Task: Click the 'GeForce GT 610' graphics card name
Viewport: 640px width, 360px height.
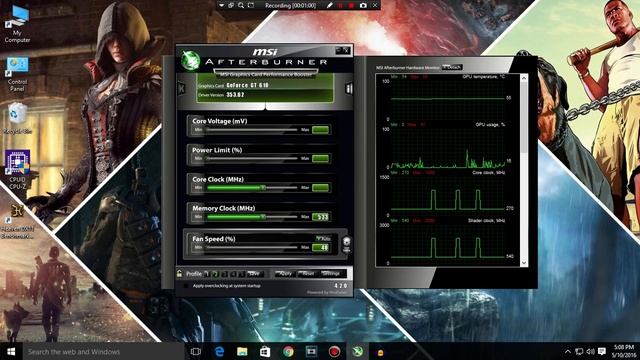Action: coord(247,85)
